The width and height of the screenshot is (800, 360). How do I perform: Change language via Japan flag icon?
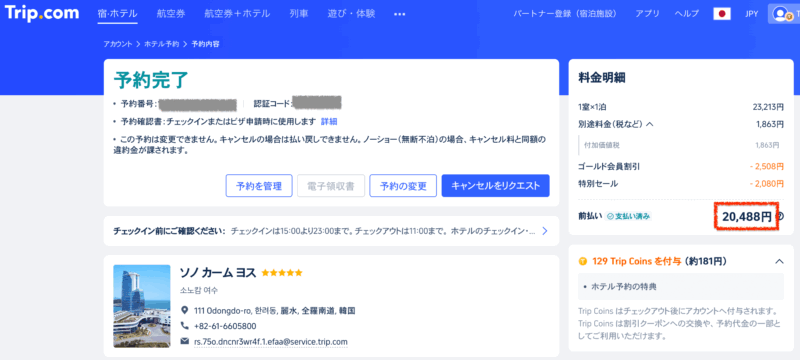click(x=722, y=14)
